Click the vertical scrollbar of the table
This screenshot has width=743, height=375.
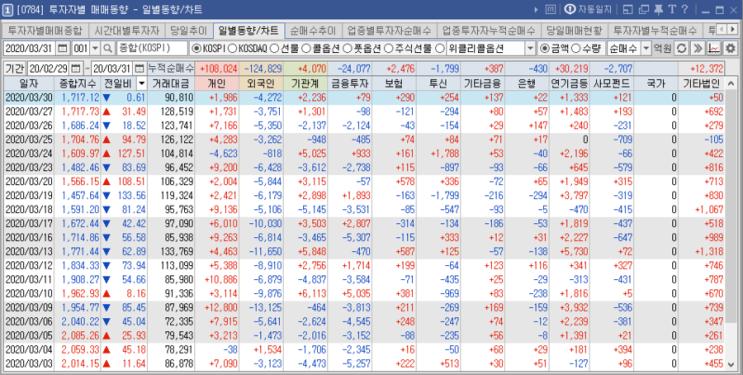click(x=730, y=224)
